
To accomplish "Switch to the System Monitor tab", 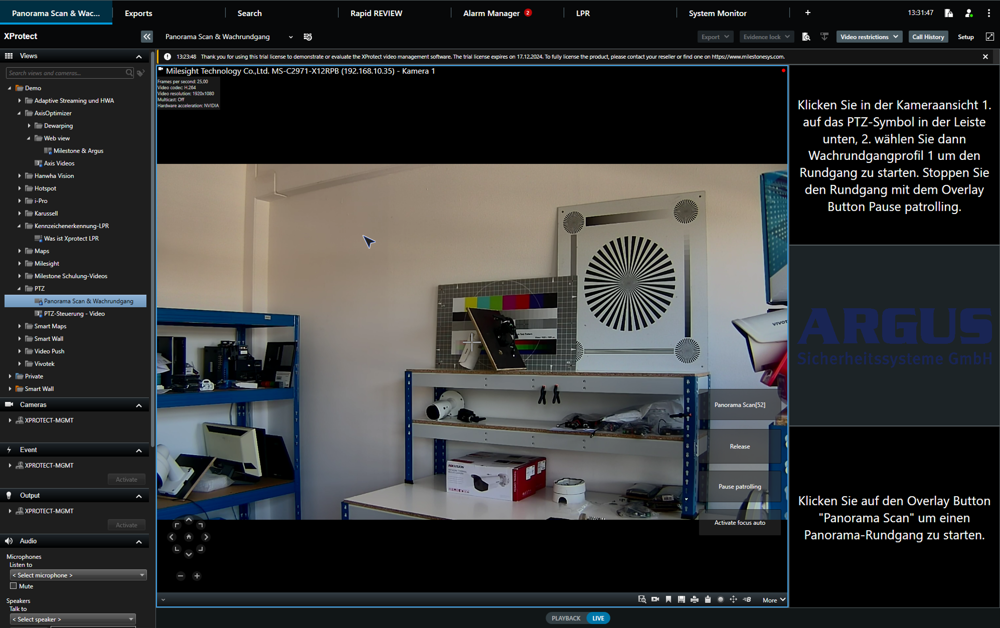I will [x=717, y=13].
